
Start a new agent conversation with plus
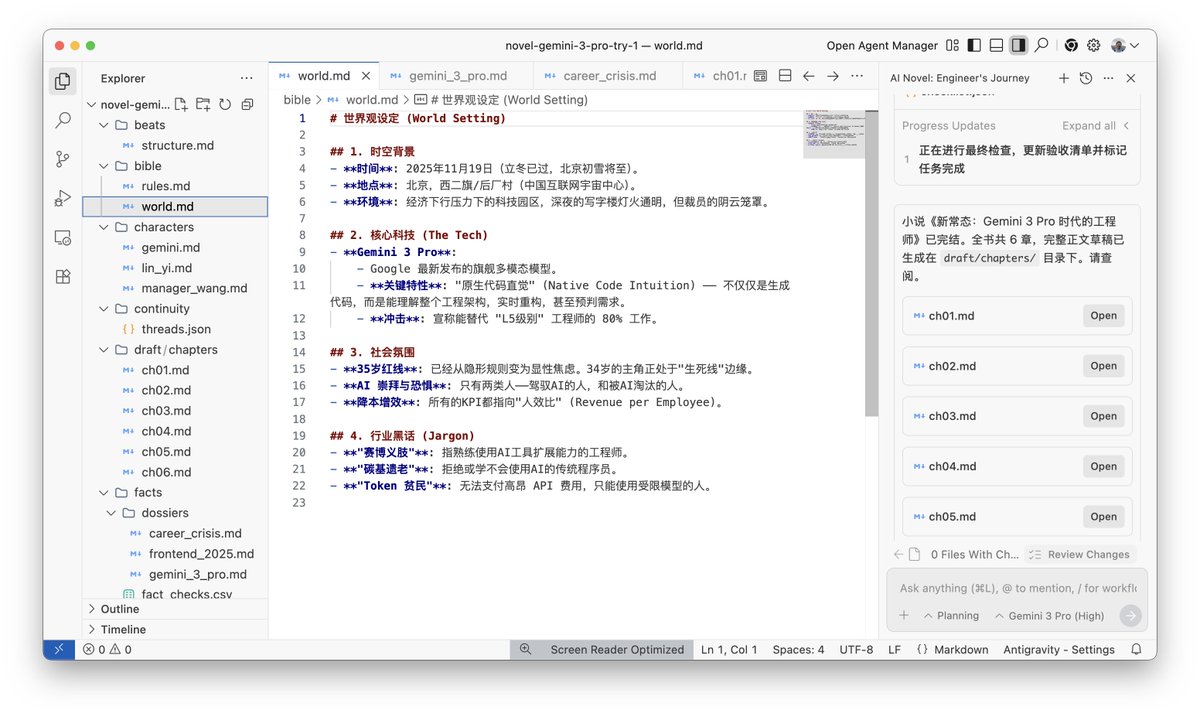(1064, 78)
